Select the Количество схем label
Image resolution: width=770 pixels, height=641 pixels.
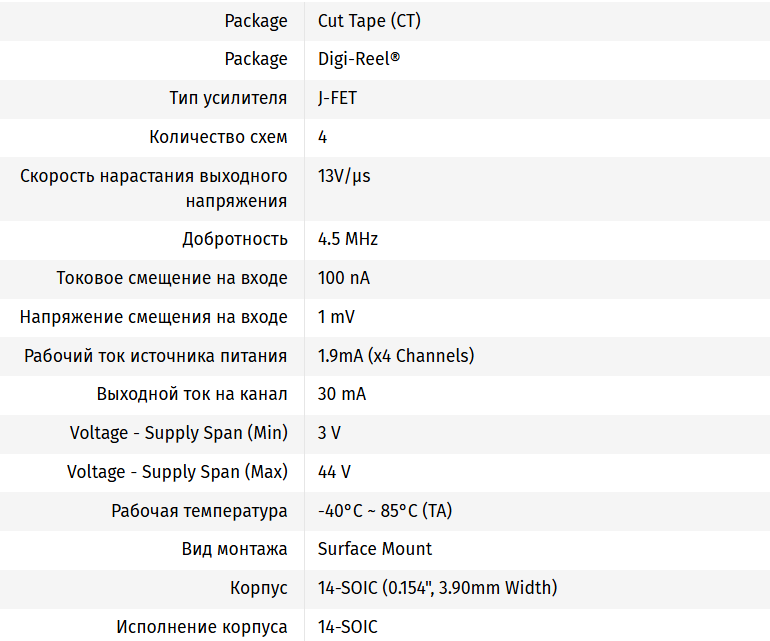tap(218, 137)
